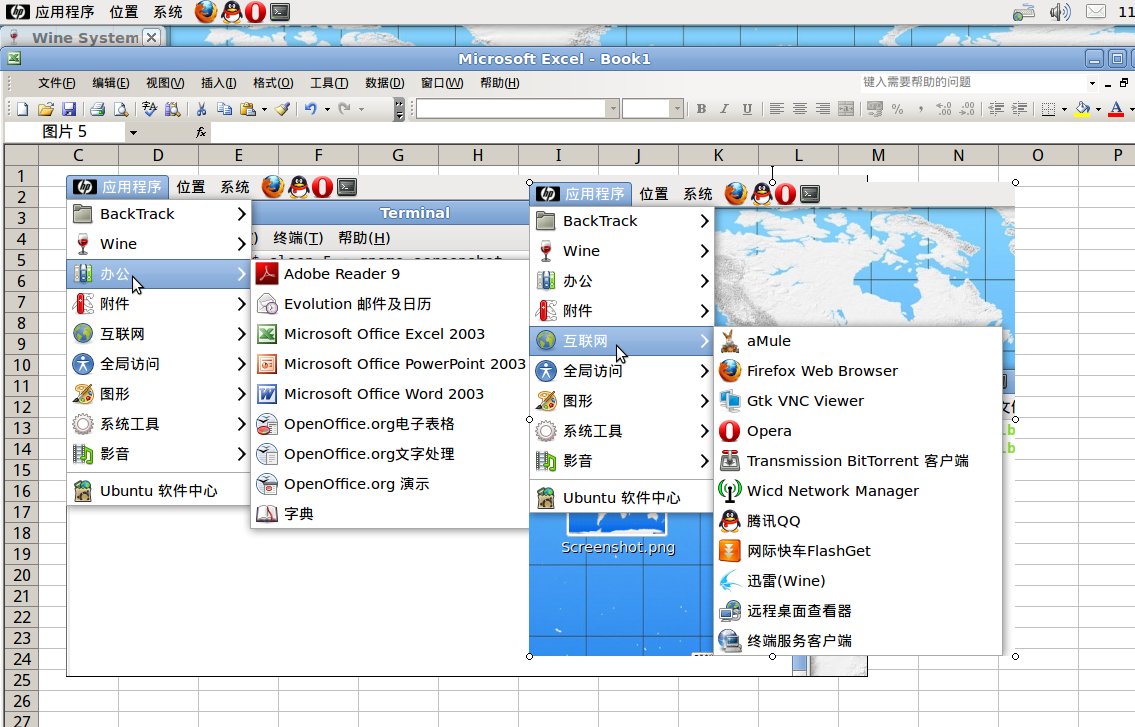The width and height of the screenshot is (1135, 727).
Task: Open the 插入(I) menu
Action: [219, 83]
